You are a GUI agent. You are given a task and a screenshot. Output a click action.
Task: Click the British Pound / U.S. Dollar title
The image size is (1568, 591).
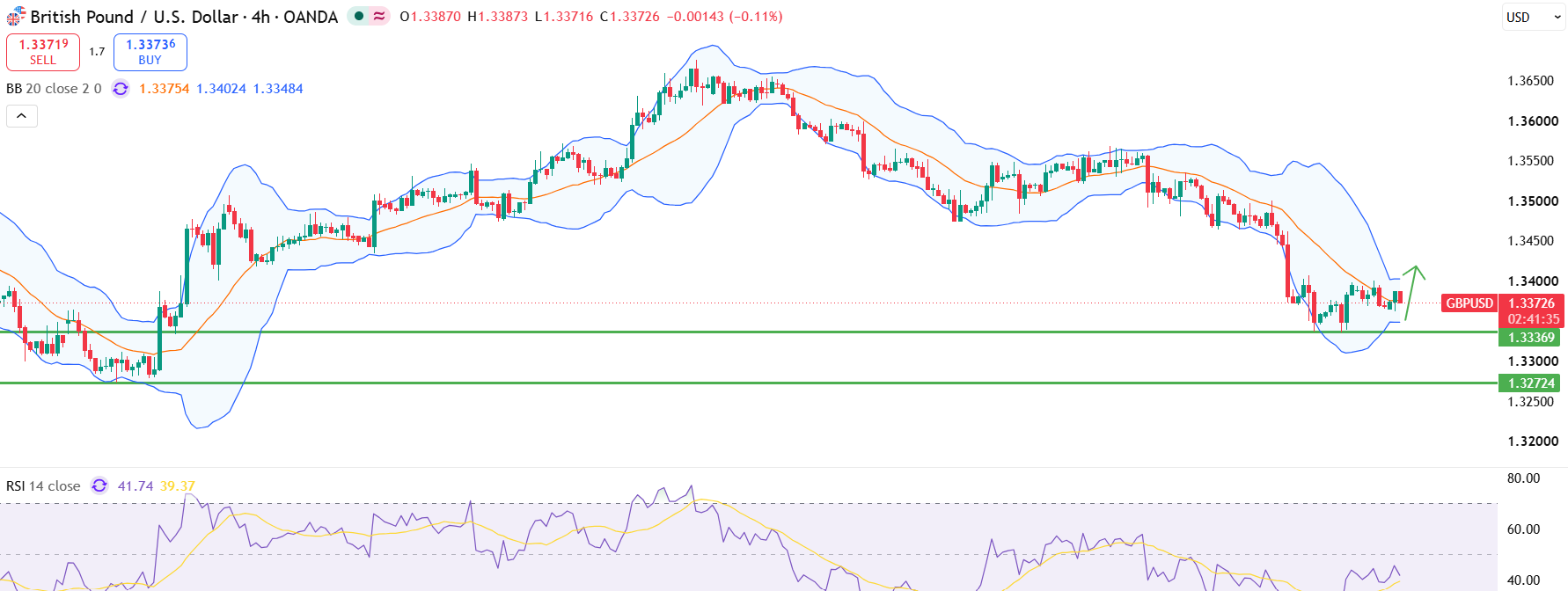[184, 16]
